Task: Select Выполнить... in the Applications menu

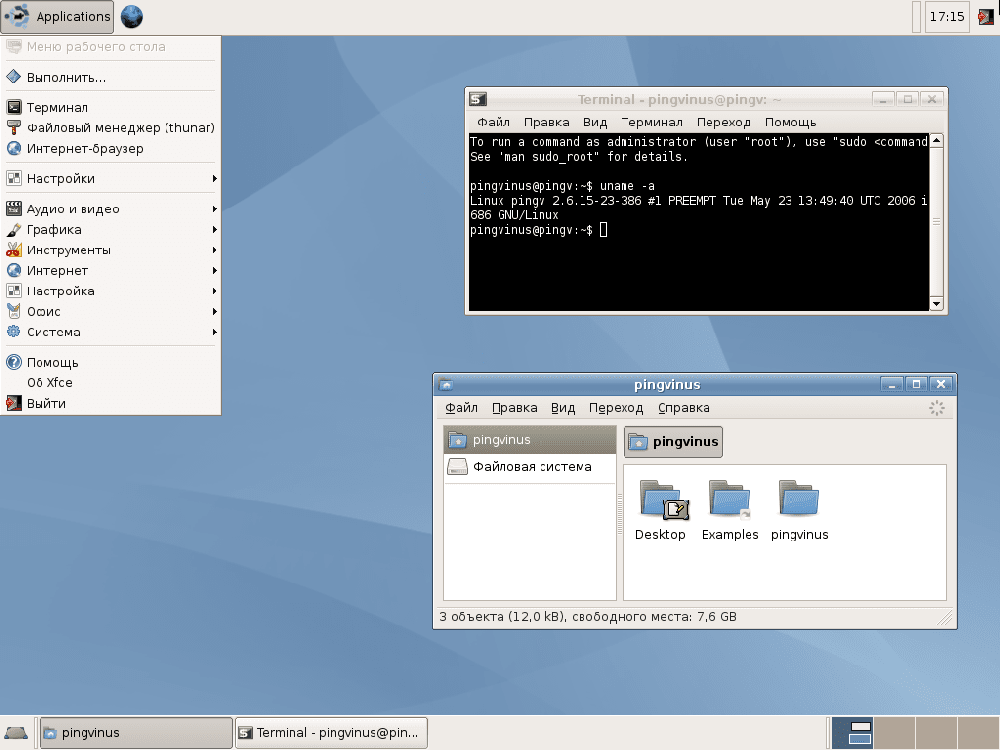Action: point(111,77)
